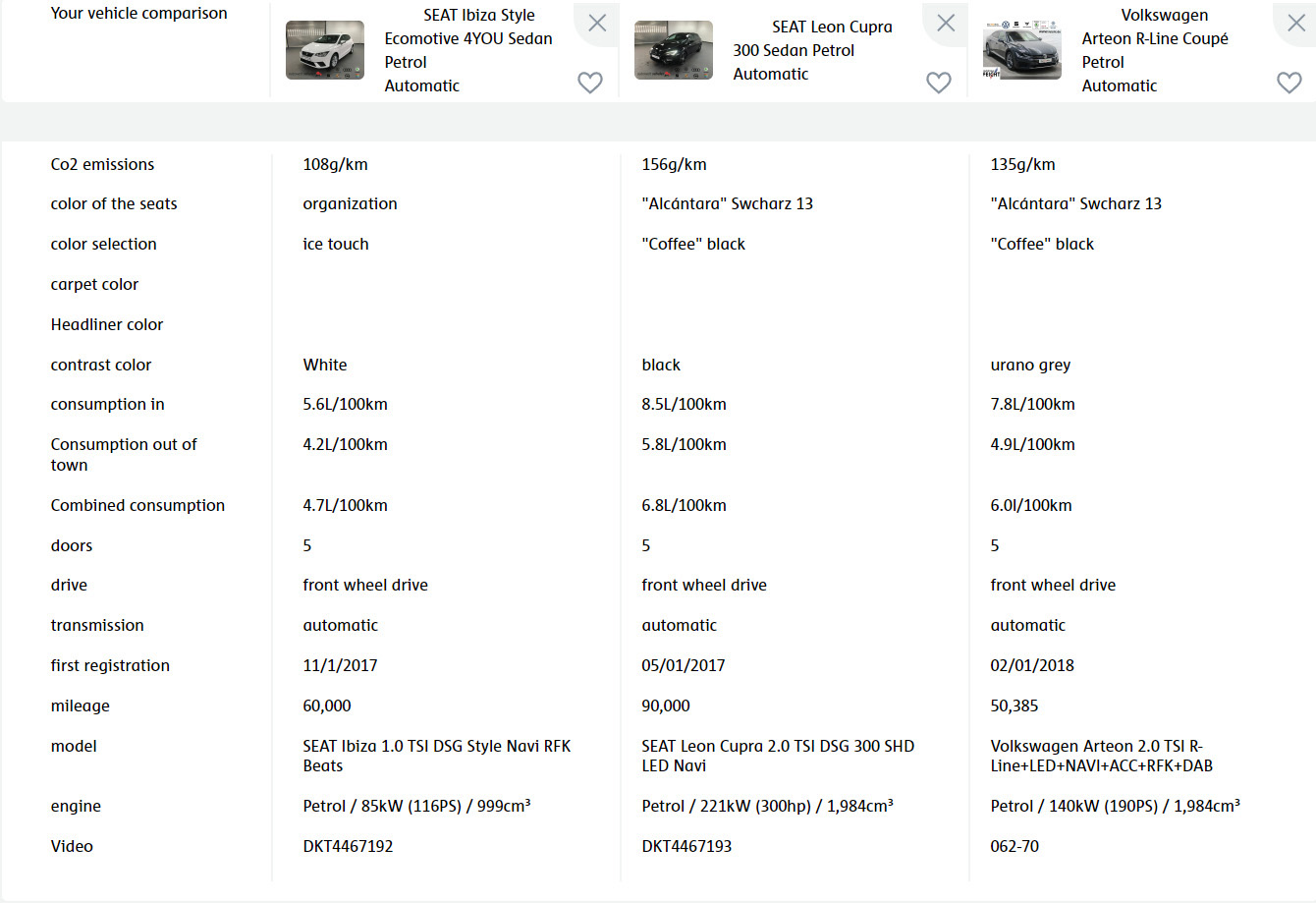
Task: Favorite the Volkswagen Arteon heart icon
Action: pos(1289,83)
